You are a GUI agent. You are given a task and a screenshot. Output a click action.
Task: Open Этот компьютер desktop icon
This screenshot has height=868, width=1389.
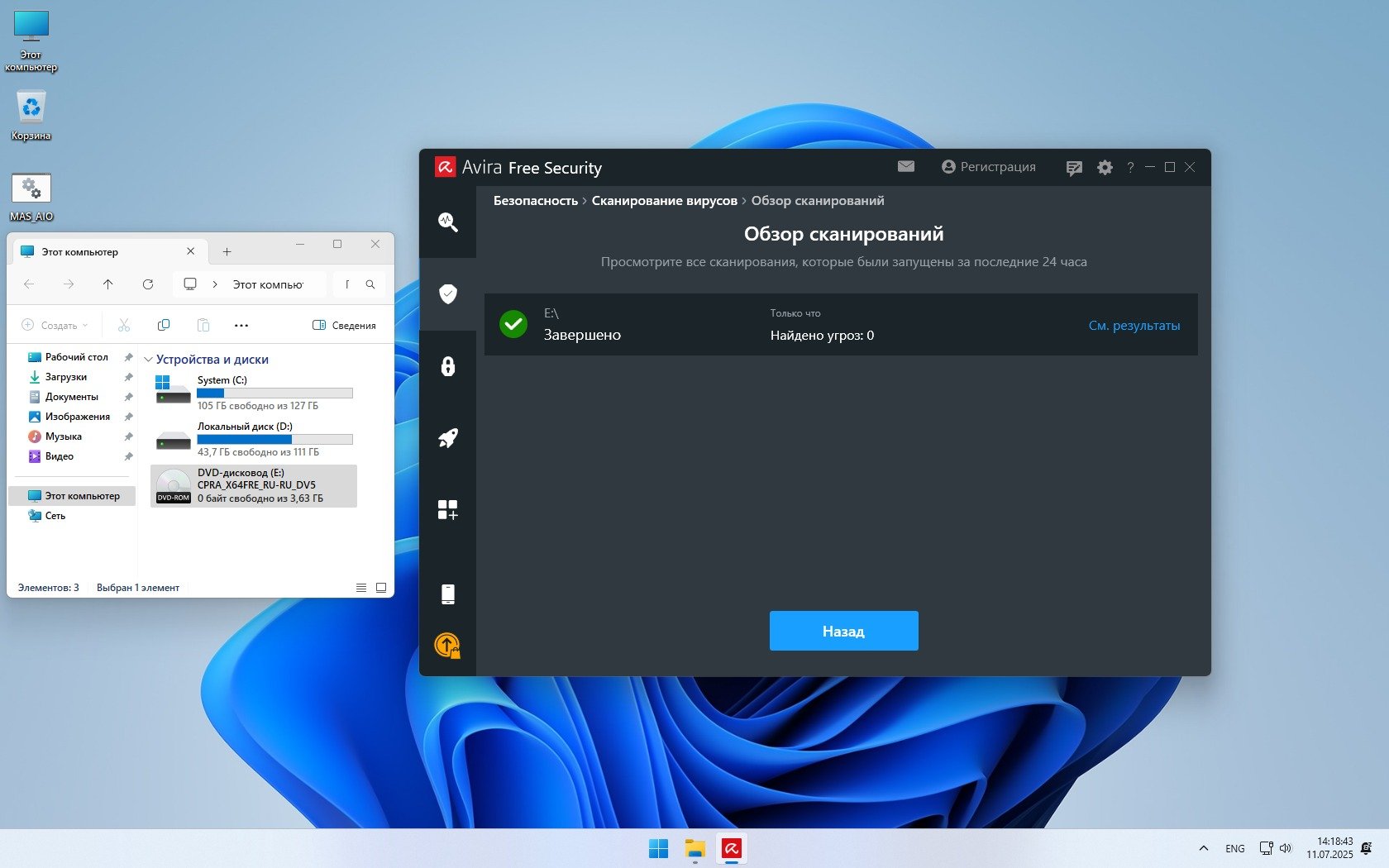click(31, 41)
